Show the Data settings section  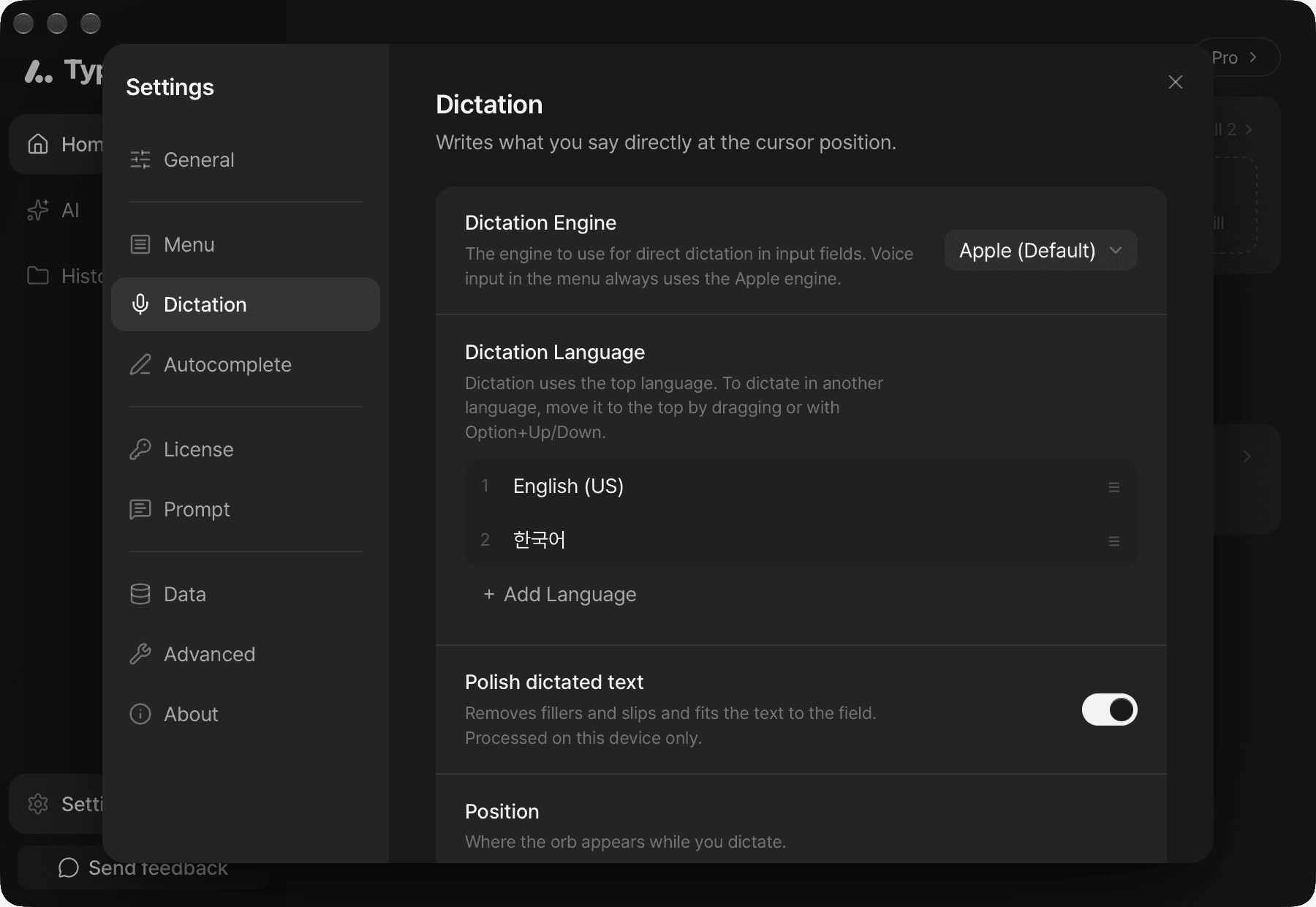tap(246, 594)
